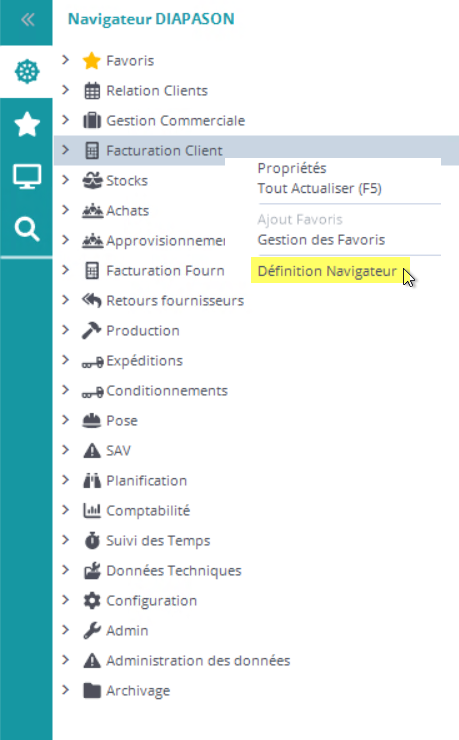Select the monitor icon in sidebar

(27, 177)
